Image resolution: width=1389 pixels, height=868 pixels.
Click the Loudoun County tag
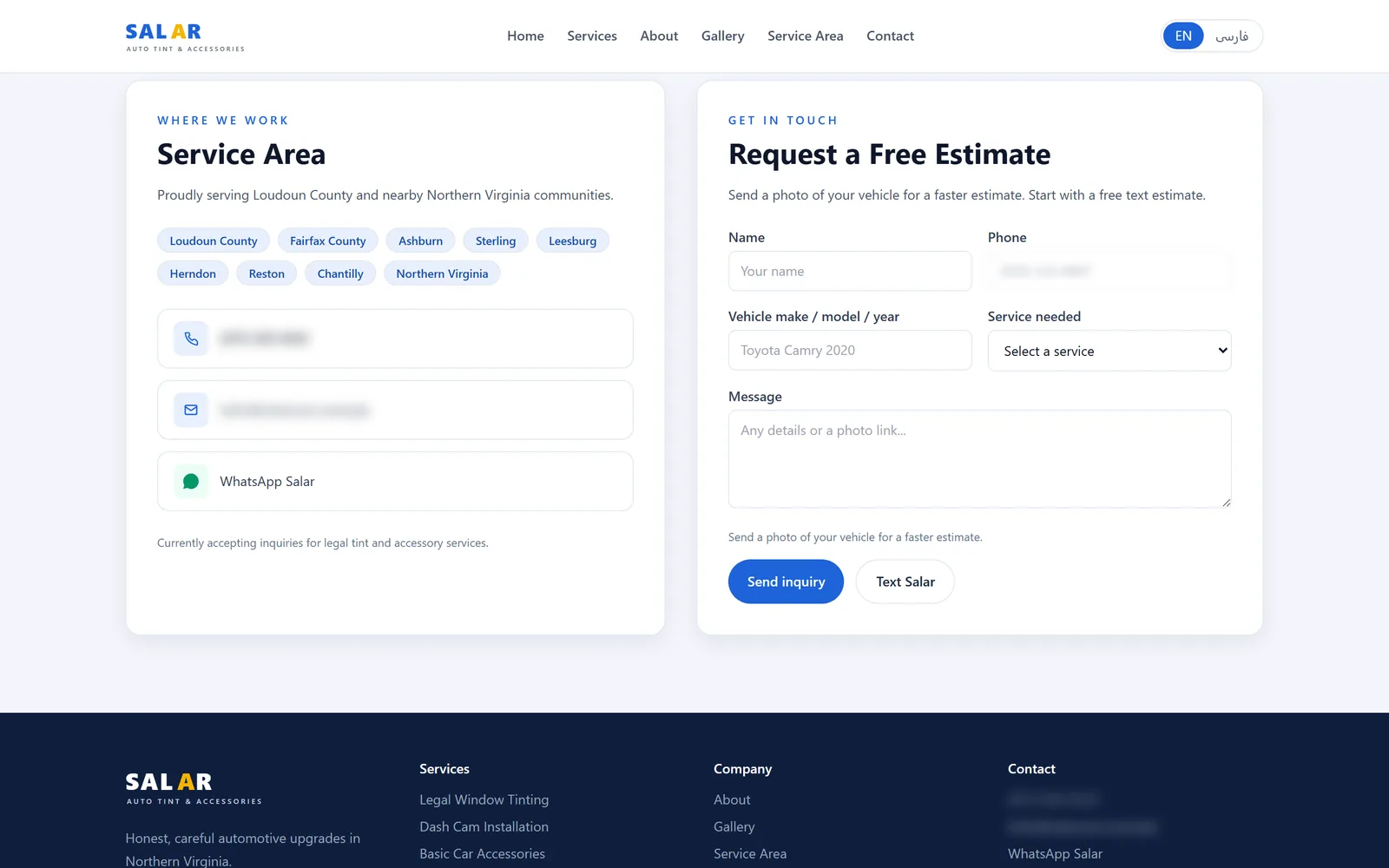214,240
